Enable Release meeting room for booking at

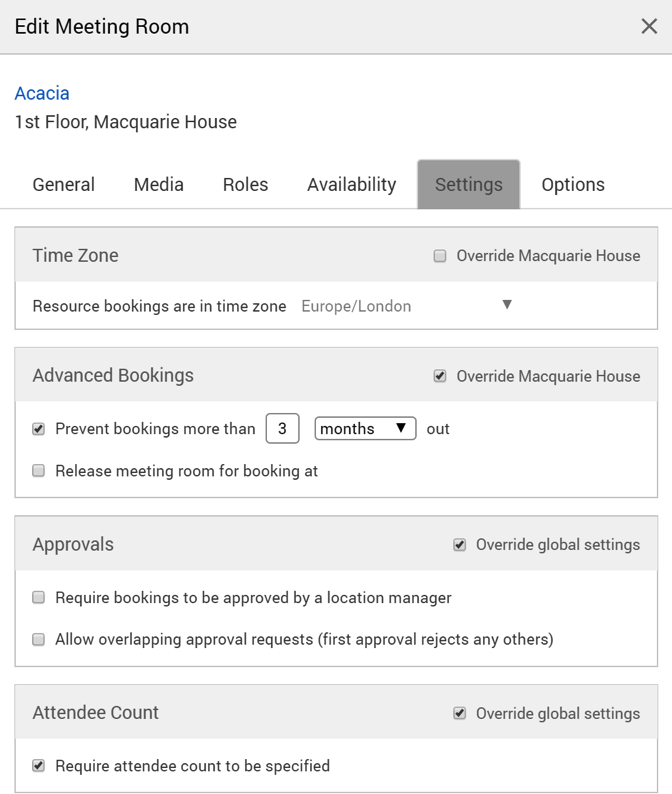click(39, 471)
